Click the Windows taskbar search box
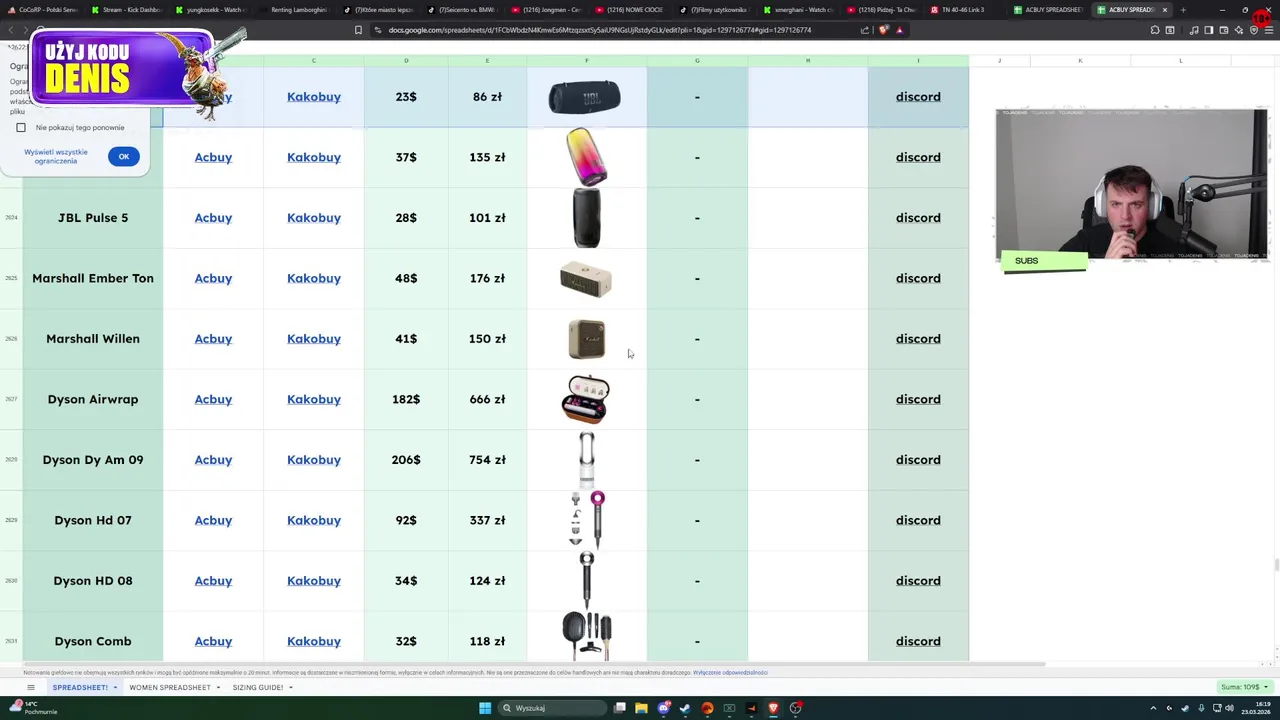Image resolution: width=1280 pixels, height=720 pixels. point(553,708)
